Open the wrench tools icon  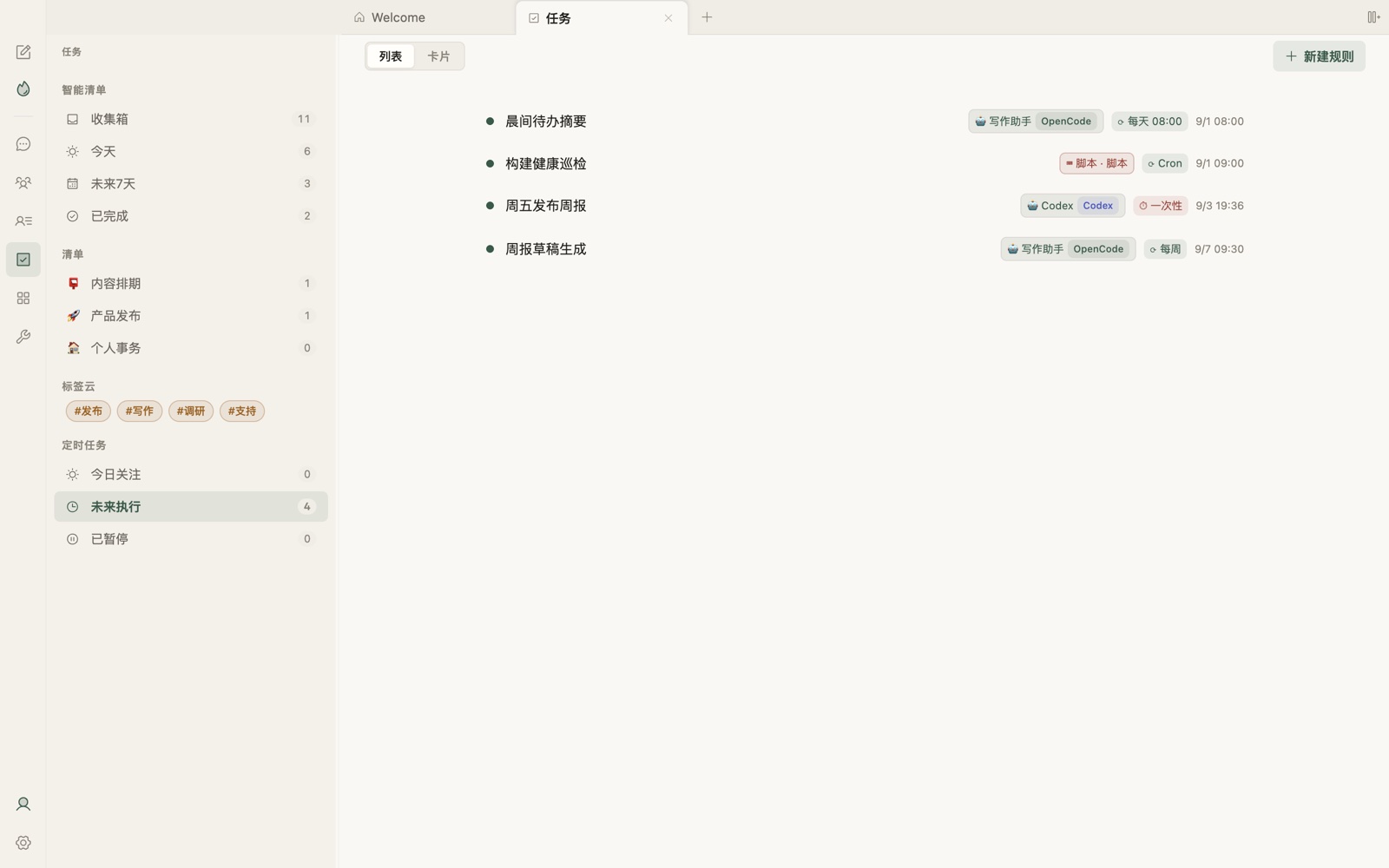23,336
